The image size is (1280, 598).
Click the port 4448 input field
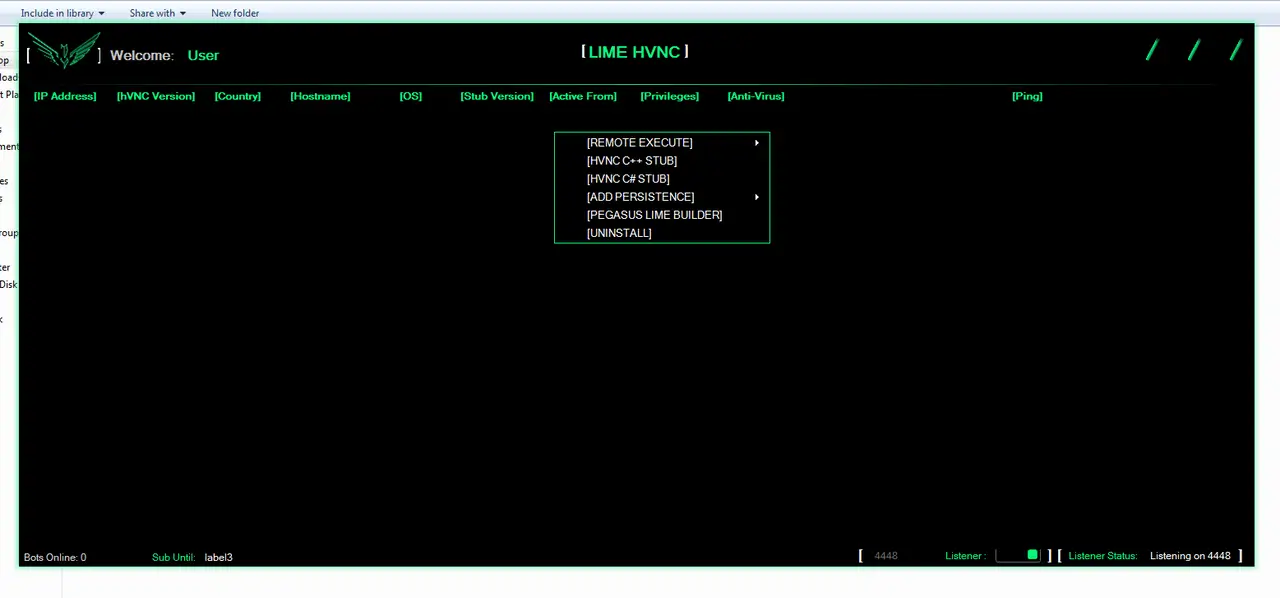886,555
